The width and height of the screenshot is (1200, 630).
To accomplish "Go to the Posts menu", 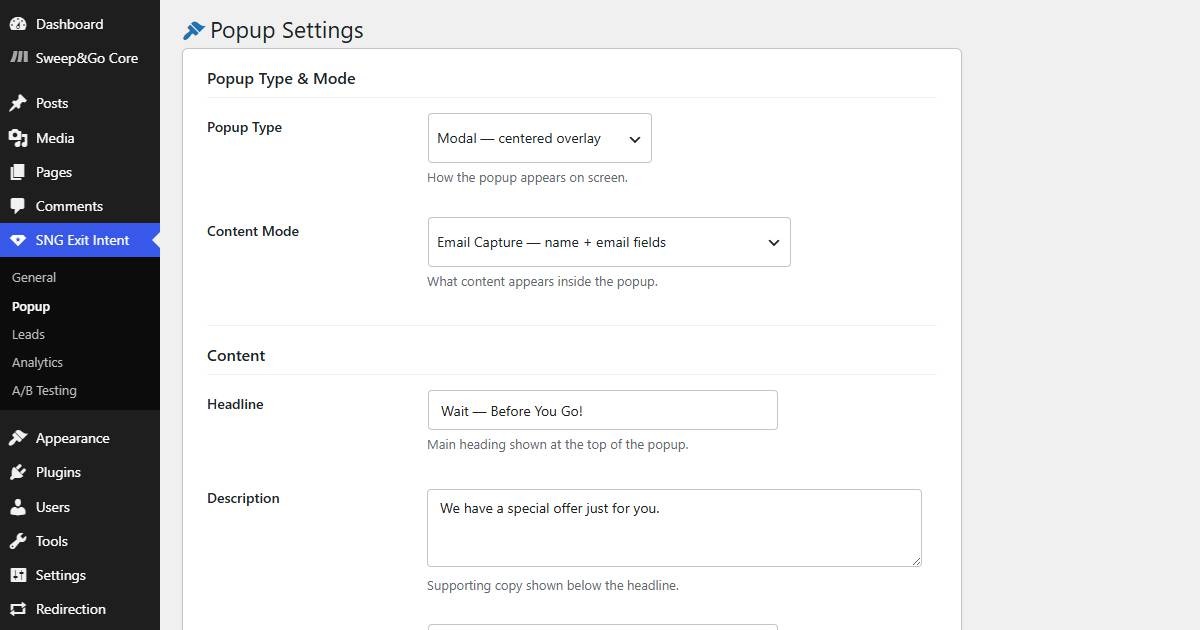I will [x=80, y=103].
